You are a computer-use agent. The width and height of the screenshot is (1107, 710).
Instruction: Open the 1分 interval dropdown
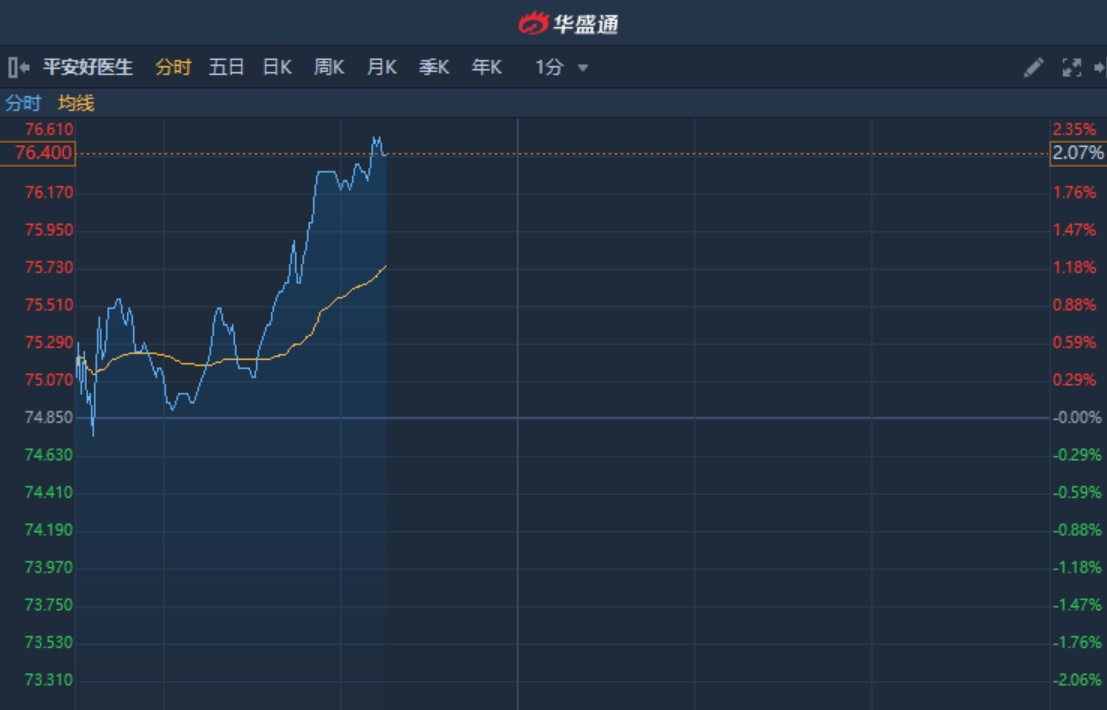pos(562,68)
